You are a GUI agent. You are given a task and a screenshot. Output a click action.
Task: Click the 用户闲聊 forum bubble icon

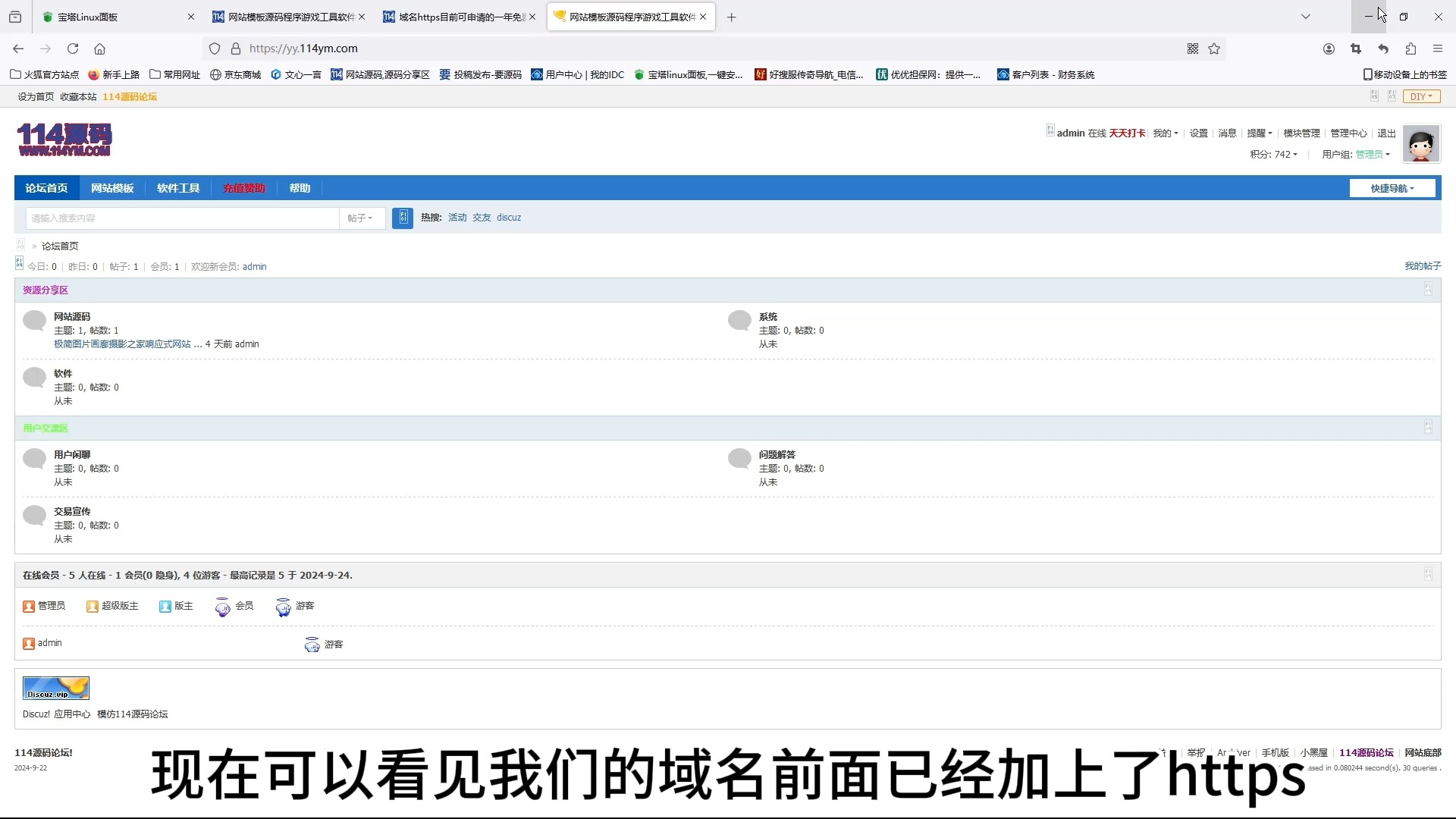(x=34, y=459)
